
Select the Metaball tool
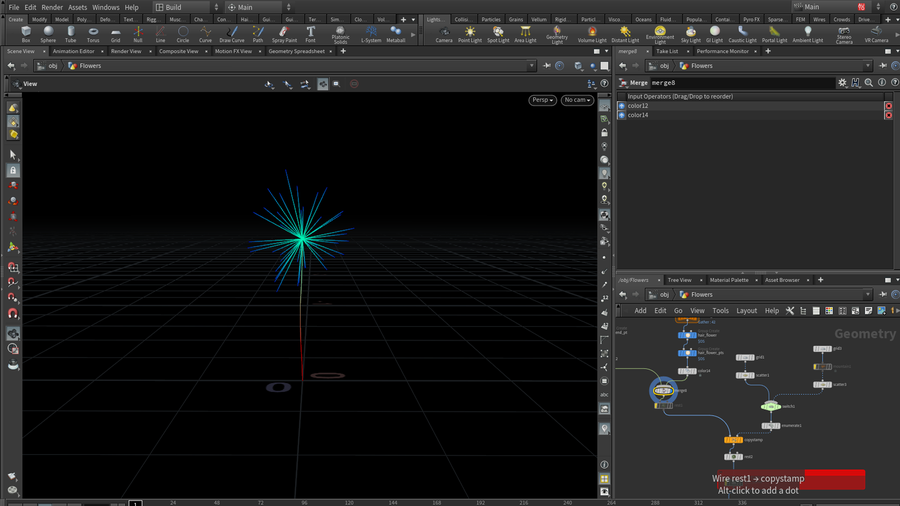pos(395,34)
